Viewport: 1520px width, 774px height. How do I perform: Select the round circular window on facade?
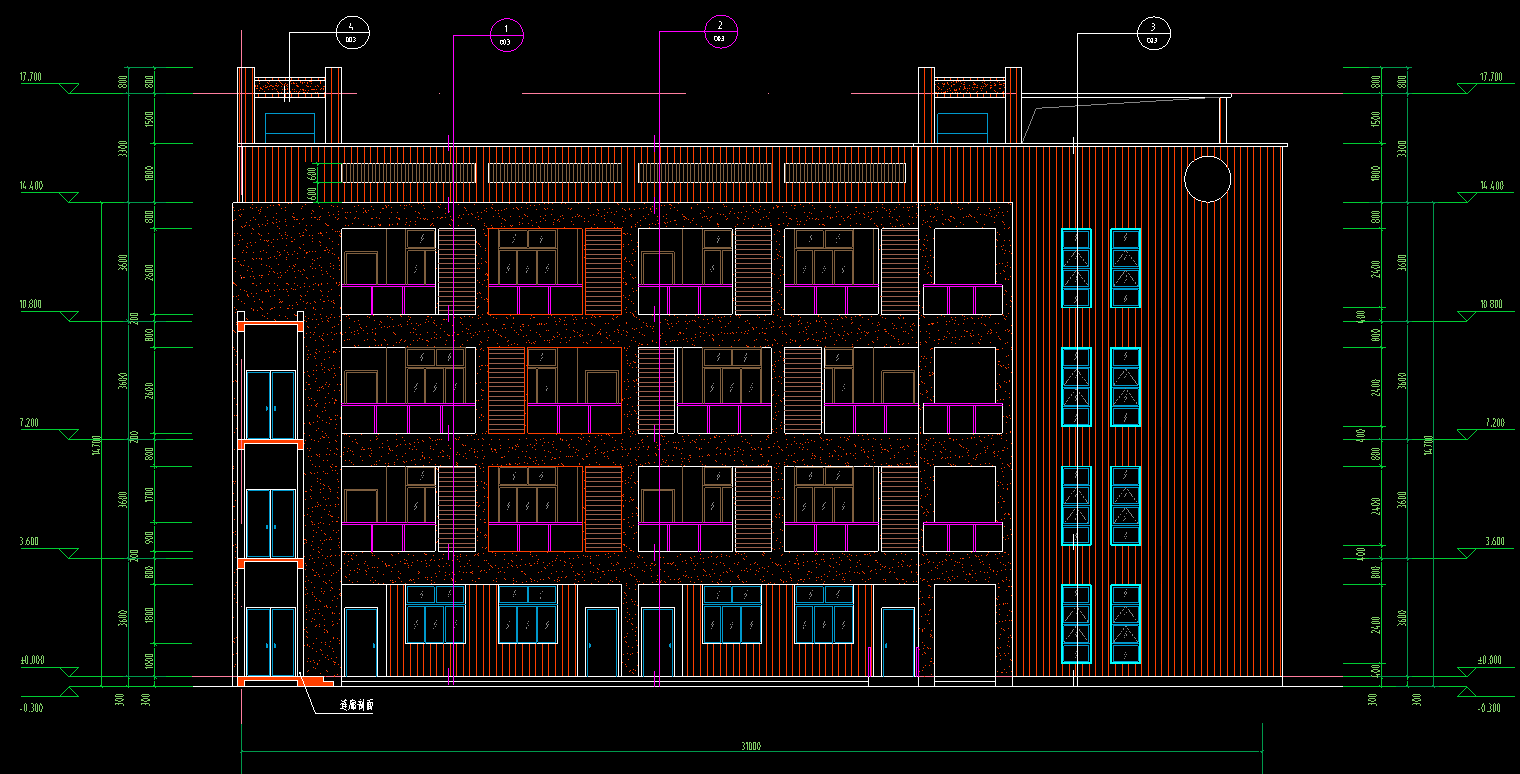click(x=1207, y=179)
